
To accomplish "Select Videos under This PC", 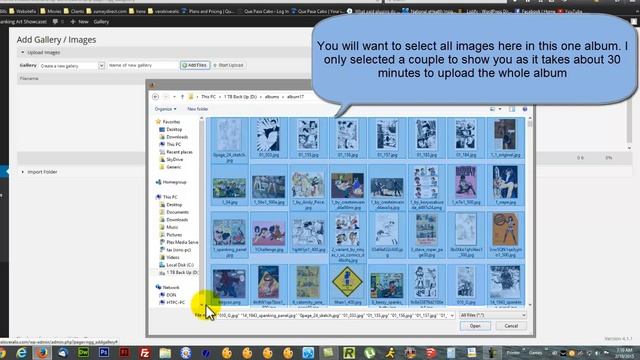I will point(173,257).
